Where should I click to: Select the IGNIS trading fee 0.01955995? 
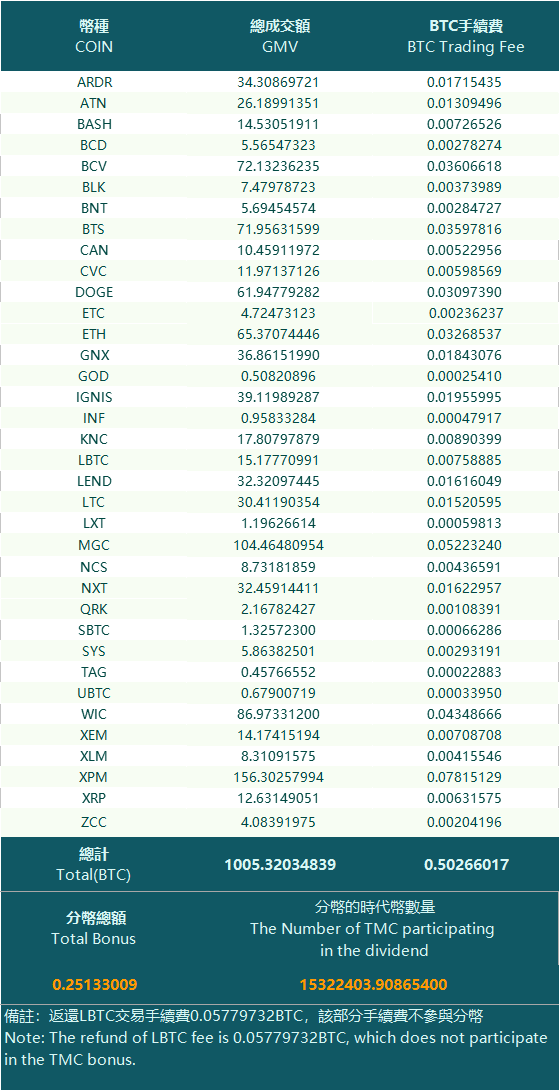[464, 398]
